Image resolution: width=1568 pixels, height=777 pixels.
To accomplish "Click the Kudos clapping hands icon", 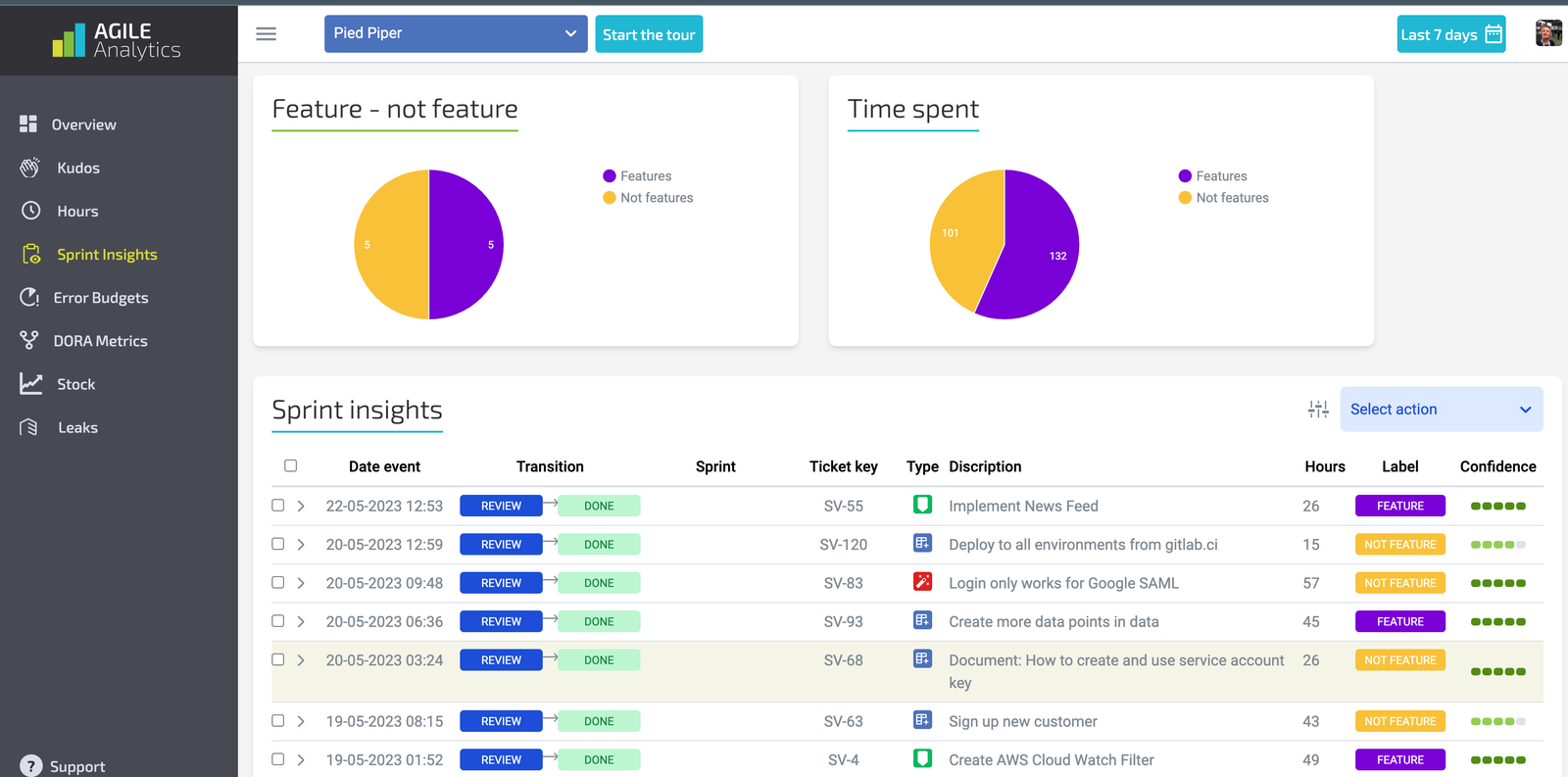I will 30,168.
